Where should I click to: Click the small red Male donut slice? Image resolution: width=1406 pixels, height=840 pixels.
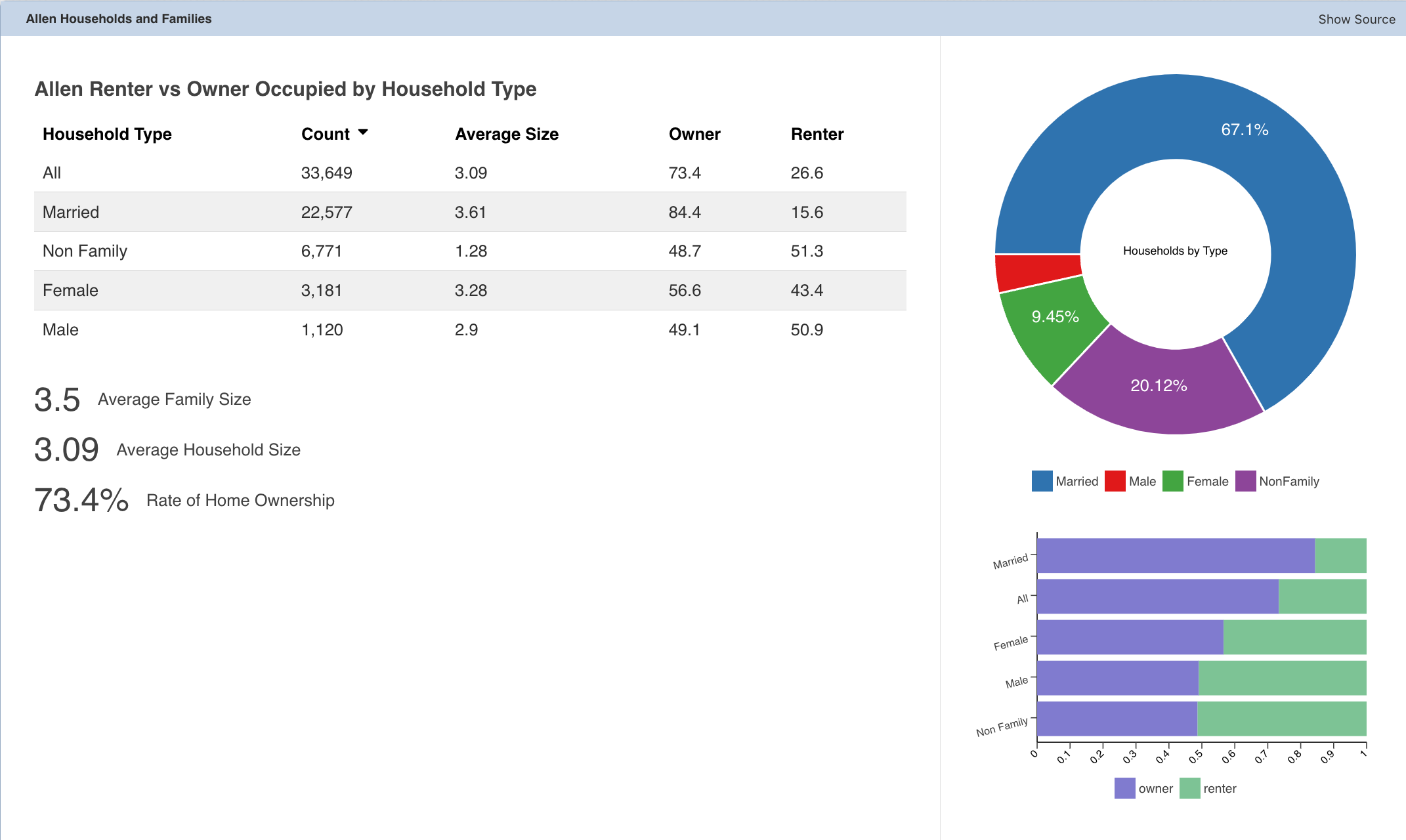point(1037,271)
